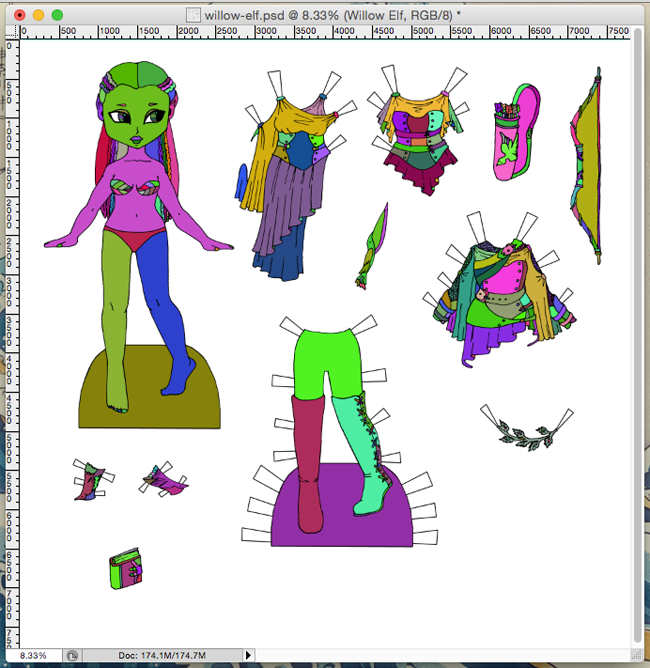Image resolution: width=650 pixels, height=668 pixels.
Task: Click the olive doll stand base
Action: [x=149, y=388]
